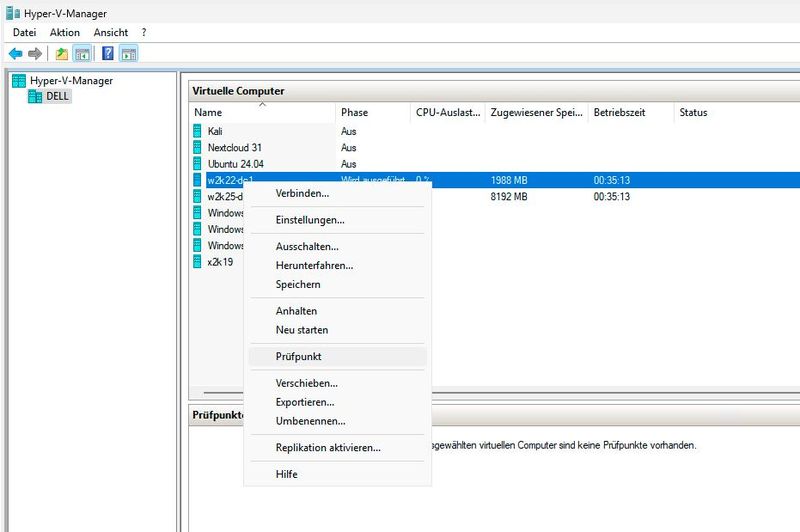
Task: Click the VM icon next to Nextcloud 31
Action: [x=197, y=147]
